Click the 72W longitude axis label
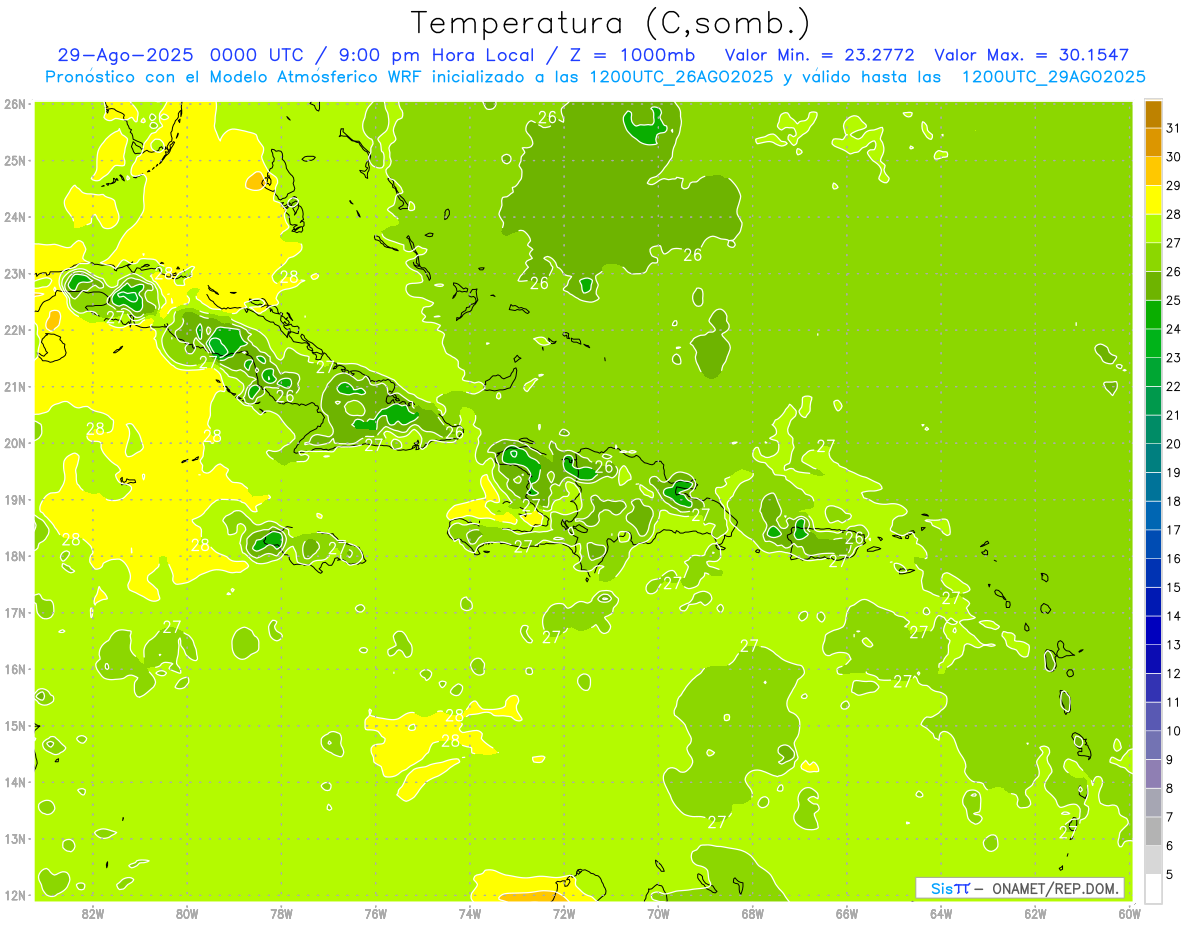This screenshot has width=1200, height=927. (564, 913)
